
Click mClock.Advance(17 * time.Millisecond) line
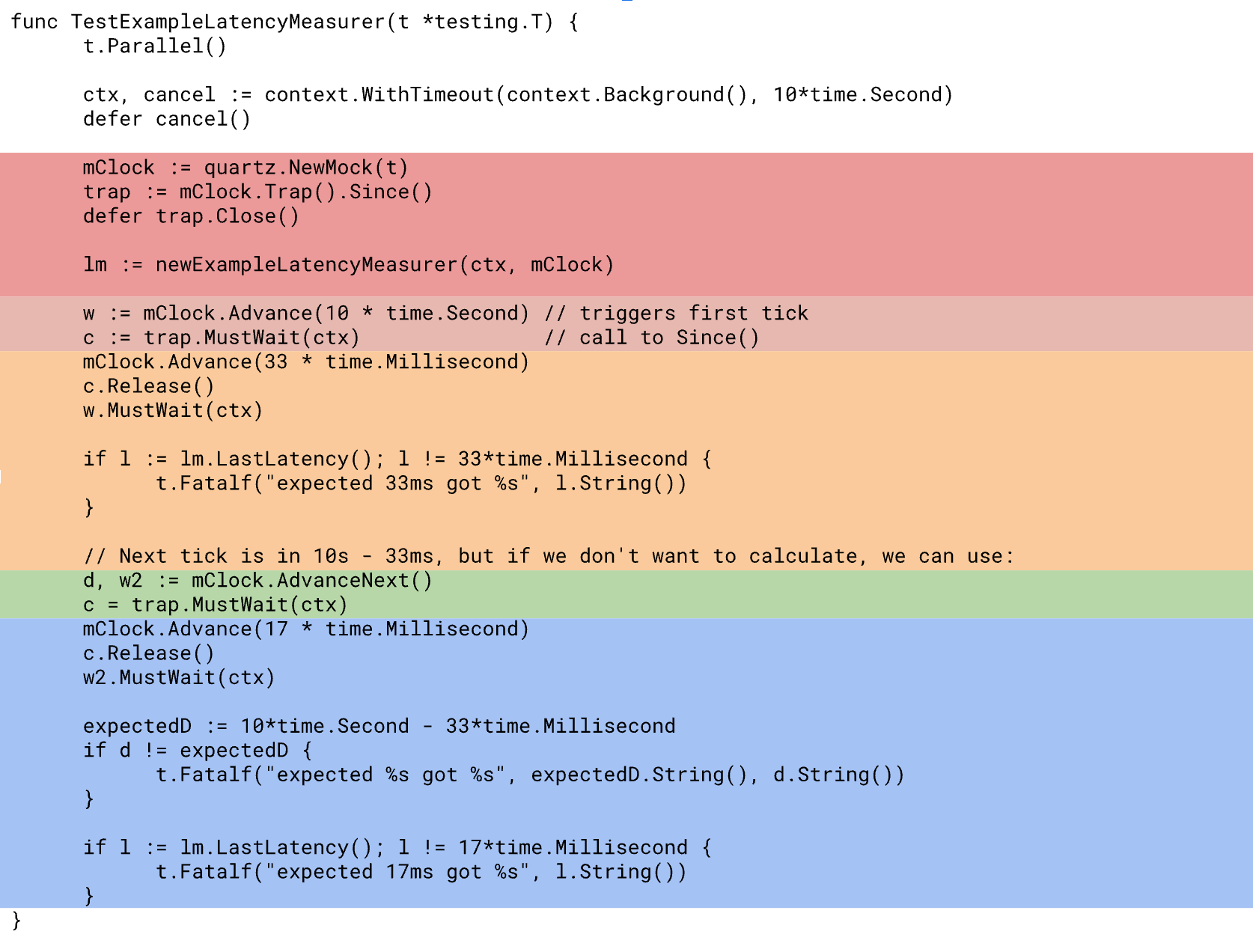pyautogui.click(x=306, y=629)
